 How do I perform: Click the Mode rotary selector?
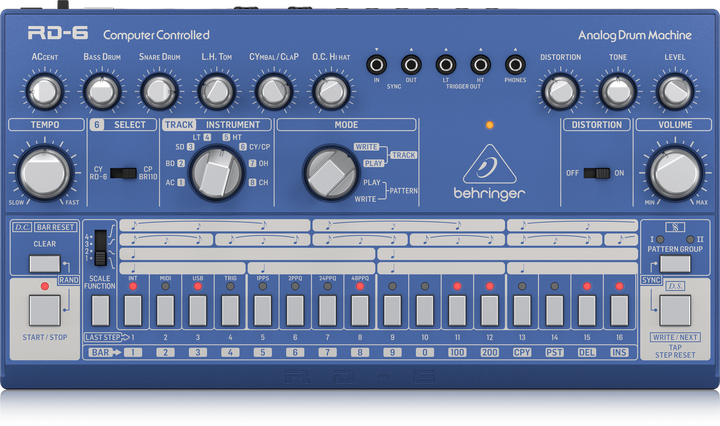pyautogui.click(x=331, y=173)
